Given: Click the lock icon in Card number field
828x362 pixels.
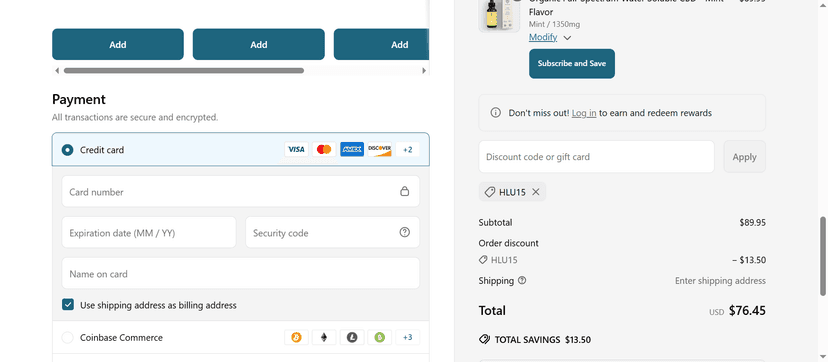Looking at the screenshot, I should [x=404, y=192].
